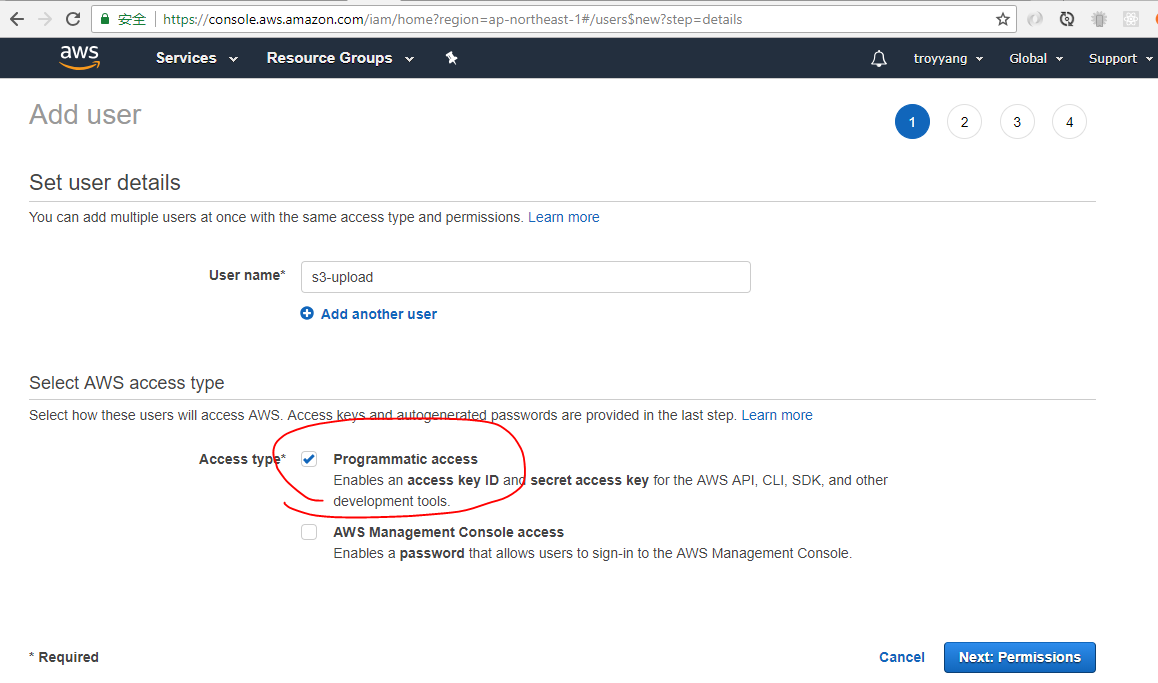Enable AWS Management Console access checkbox
The height and width of the screenshot is (683, 1158).
click(x=309, y=532)
